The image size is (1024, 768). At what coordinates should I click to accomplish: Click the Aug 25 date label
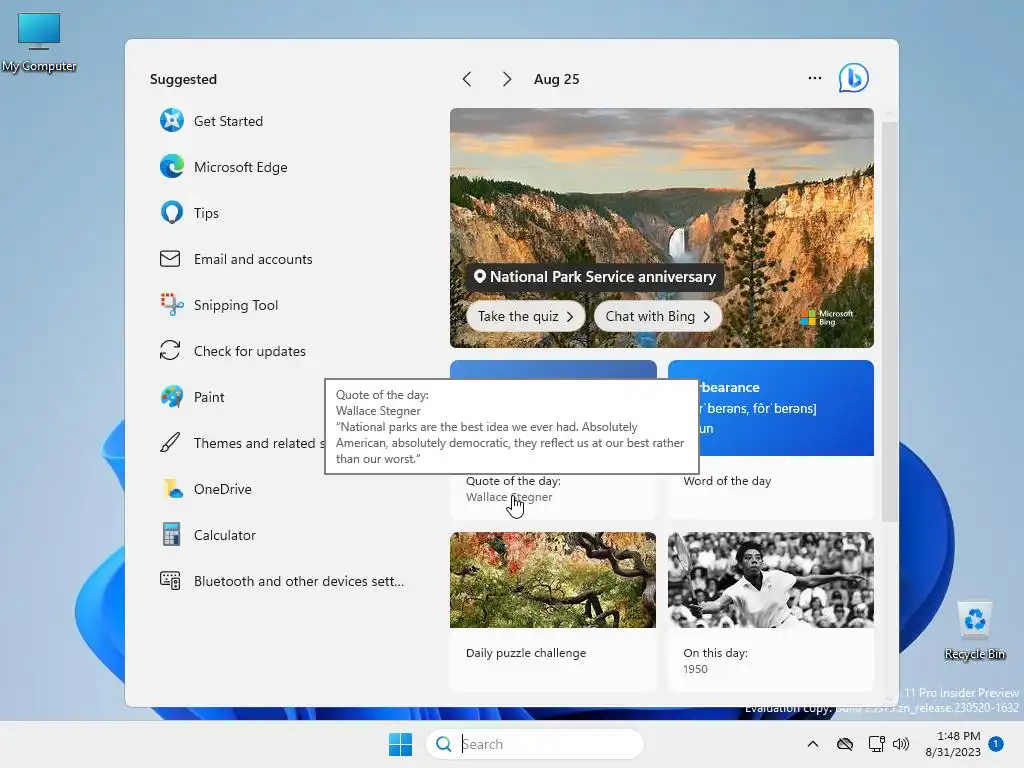[556, 79]
